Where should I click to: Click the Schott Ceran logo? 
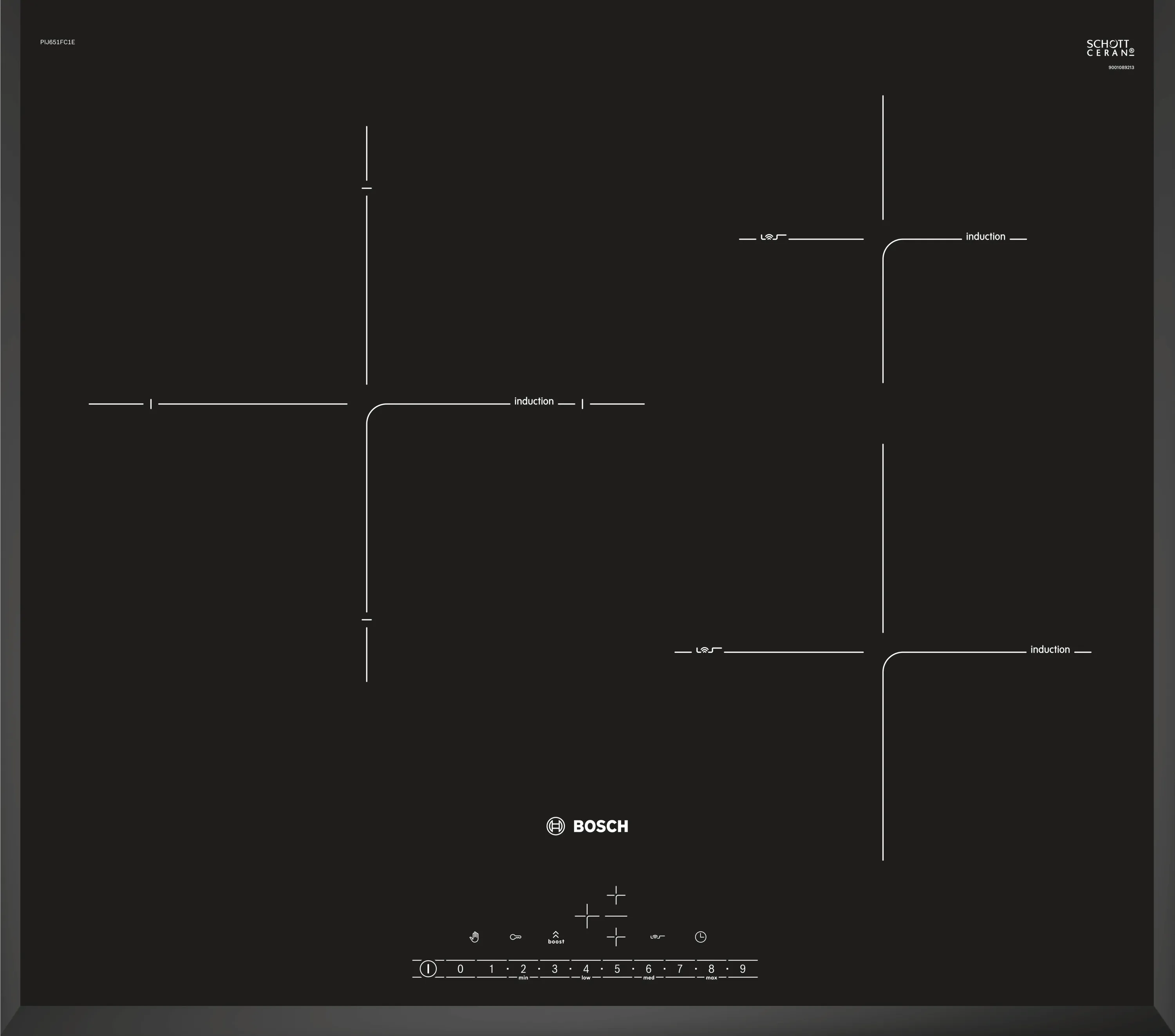[x=1110, y=48]
